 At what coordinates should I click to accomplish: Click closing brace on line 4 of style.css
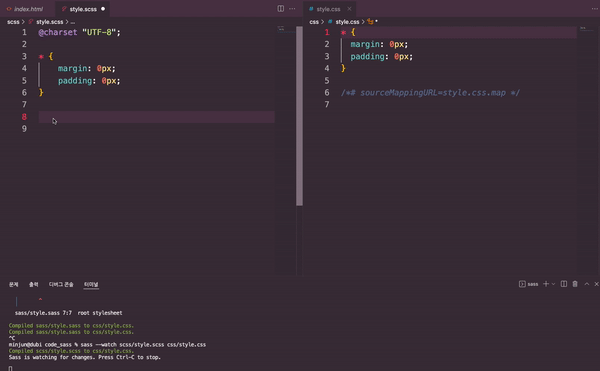click(343, 68)
